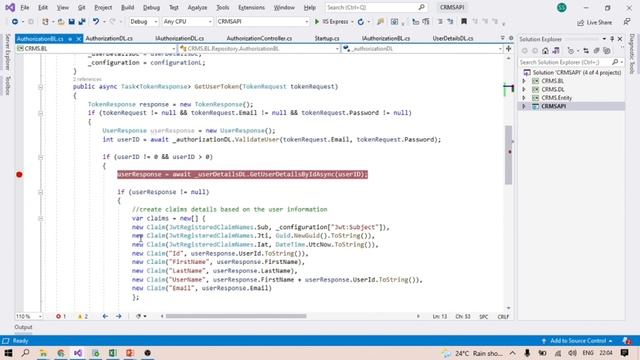640x360 pixels.
Task: Expand the CRMS.BL project node
Action: pos(524,81)
